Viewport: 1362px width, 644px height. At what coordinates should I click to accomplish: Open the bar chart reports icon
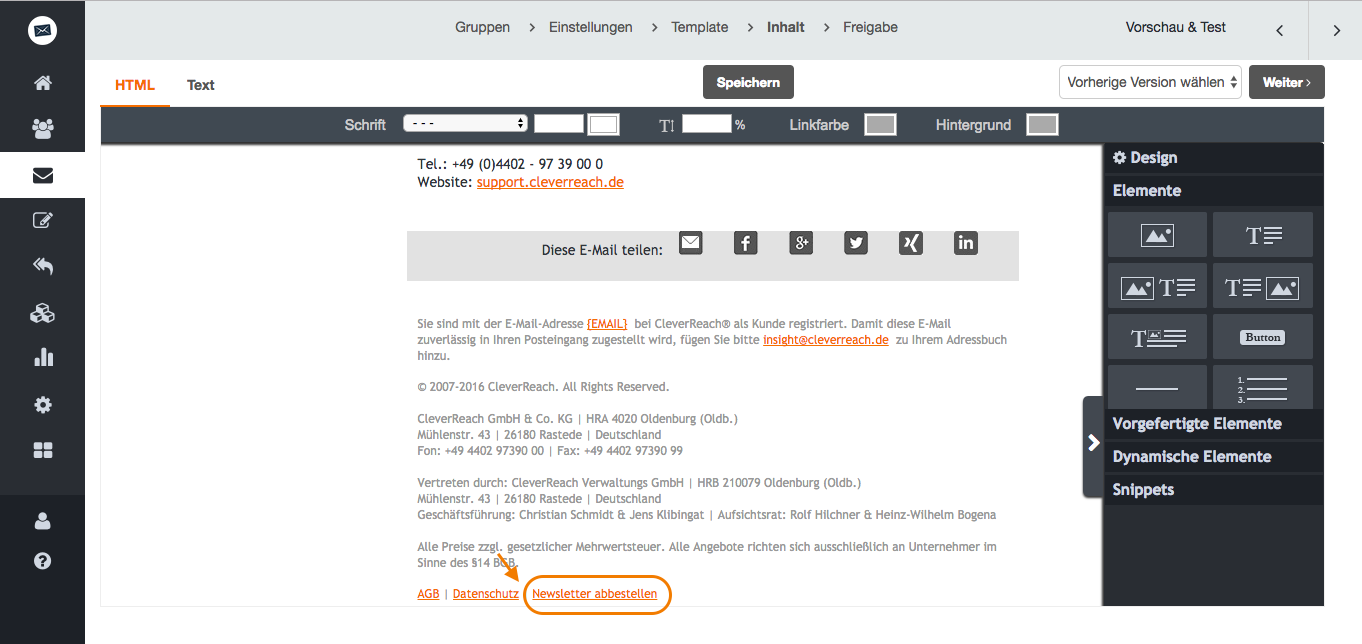point(42,357)
